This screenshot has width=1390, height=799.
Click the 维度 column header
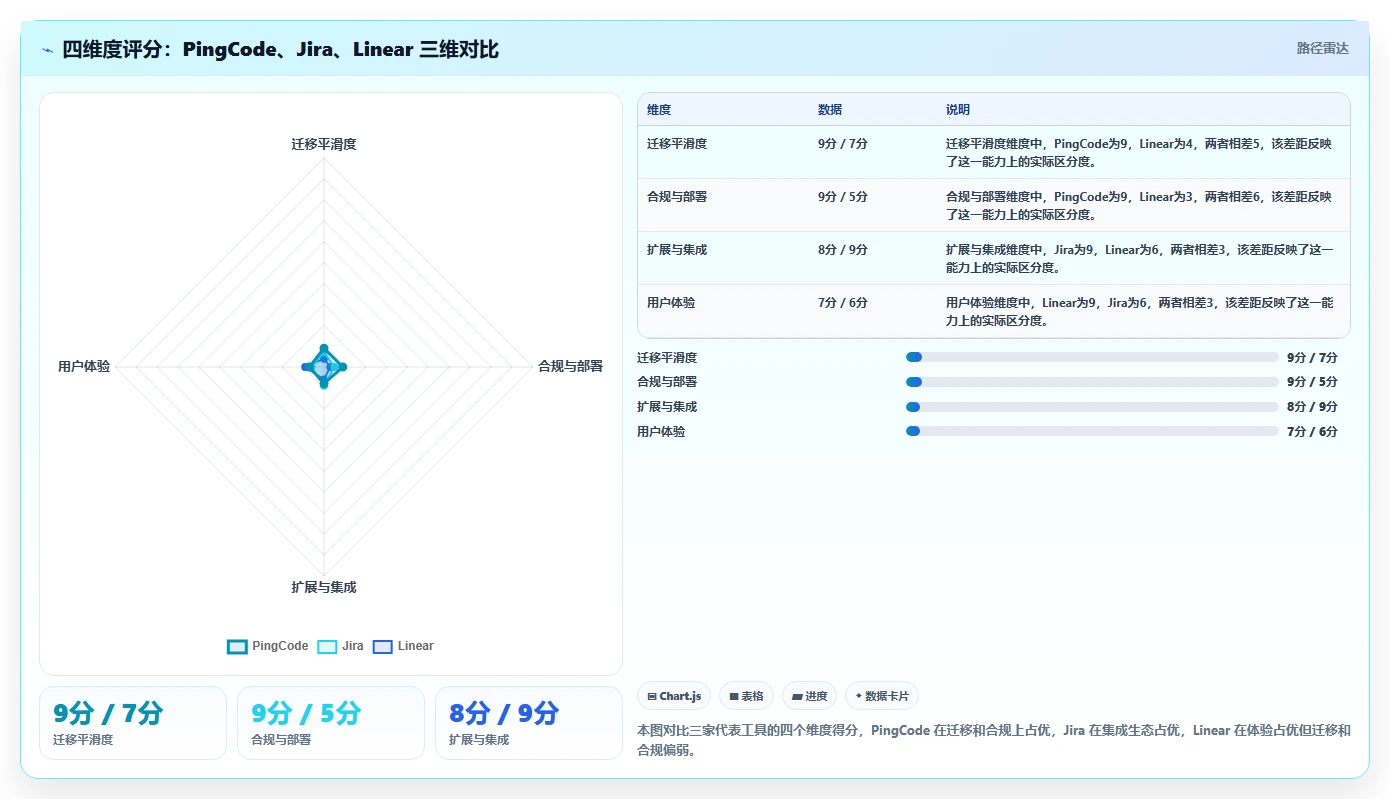click(659, 110)
